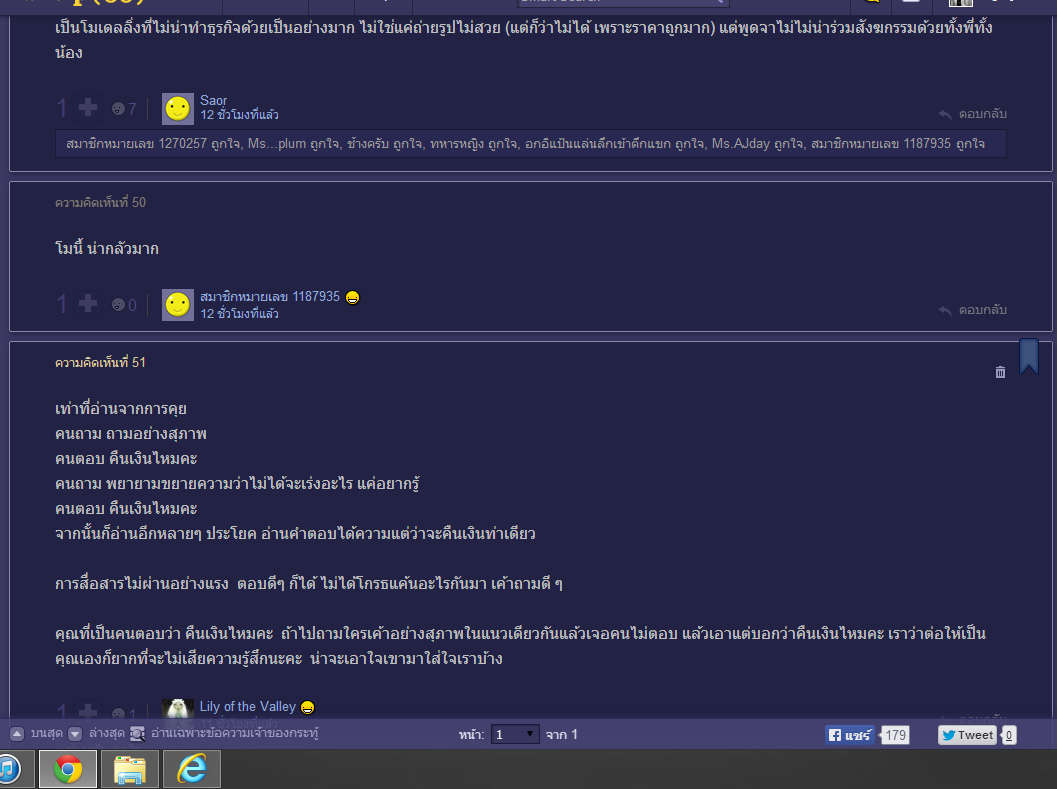Viewport: 1057px width, 789px height.
Task: Click the Tweet button
Action: click(967, 735)
